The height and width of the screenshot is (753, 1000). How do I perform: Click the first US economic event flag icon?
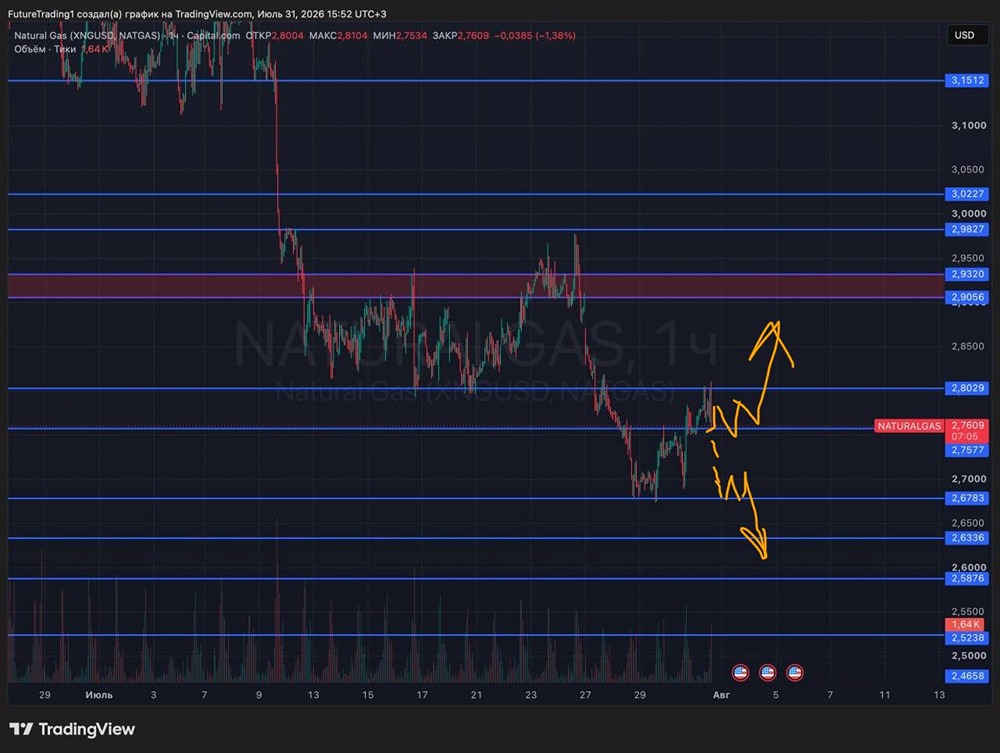pos(740,672)
